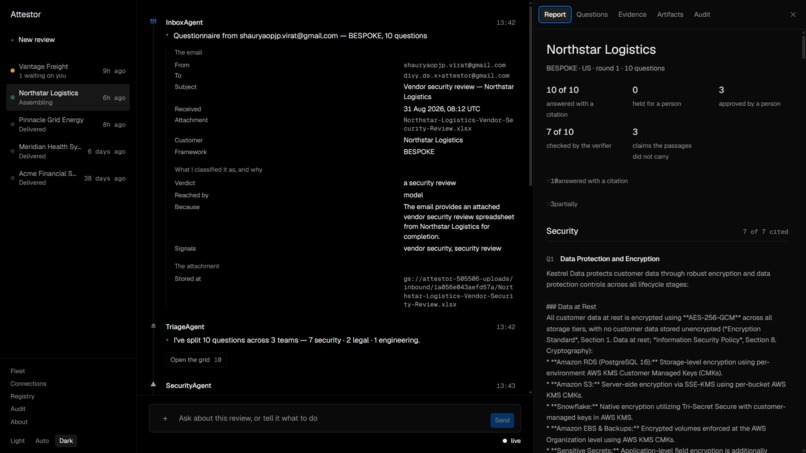Open the Evidence tab
This screenshot has height=453, width=806.
[x=632, y=14]
